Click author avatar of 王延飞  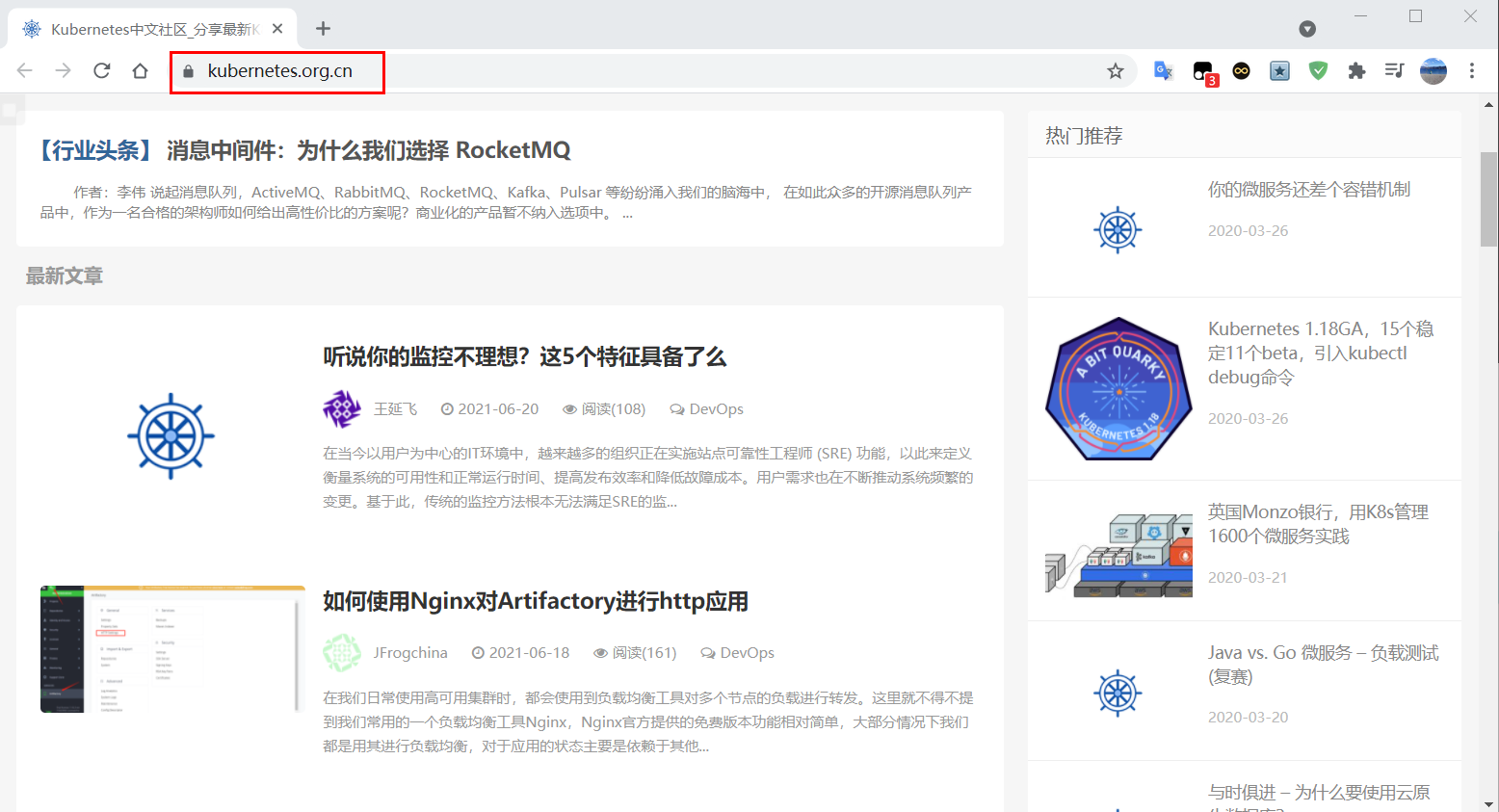pyautogui.click(x=342, y=409)
